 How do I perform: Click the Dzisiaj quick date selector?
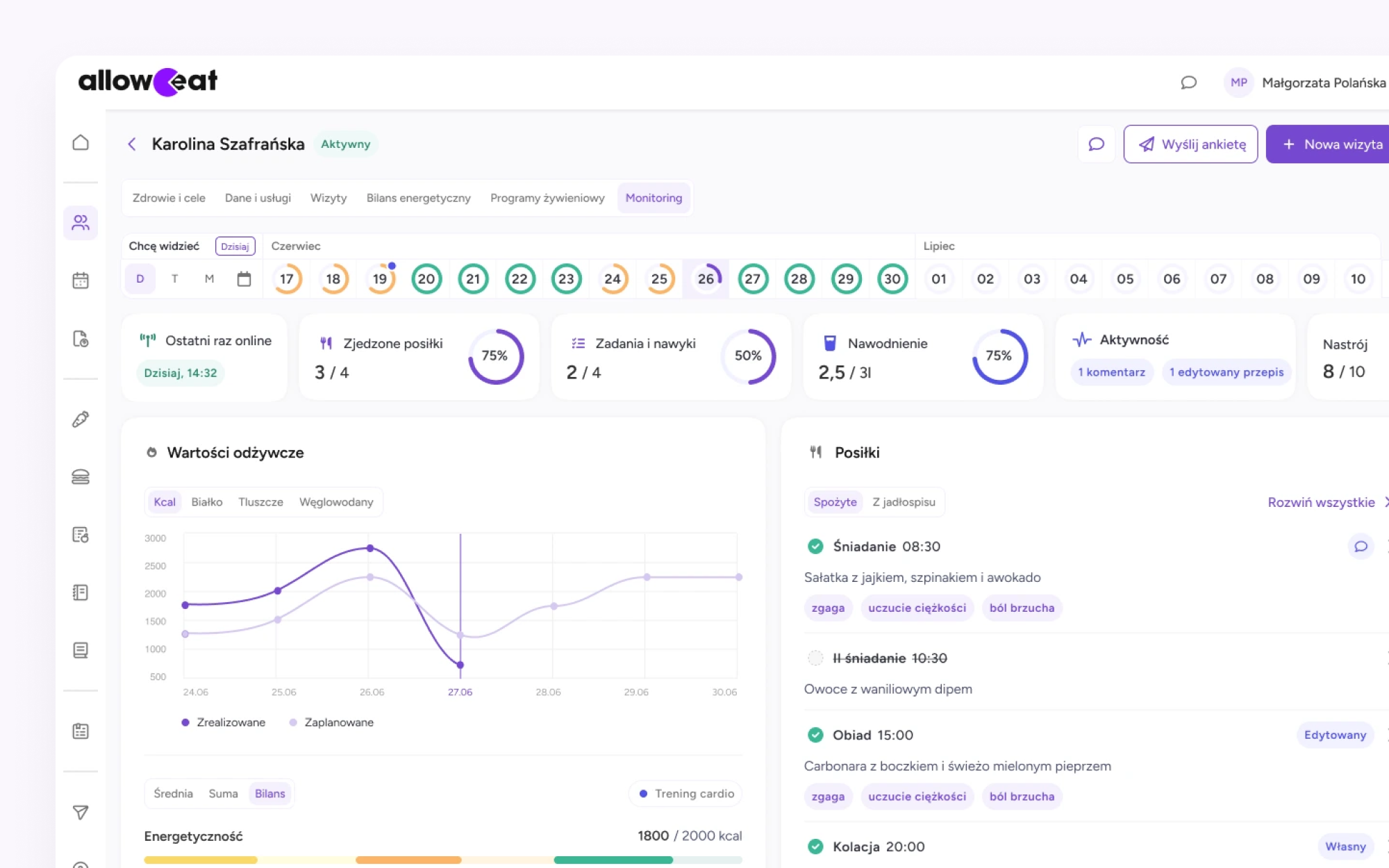235,247
